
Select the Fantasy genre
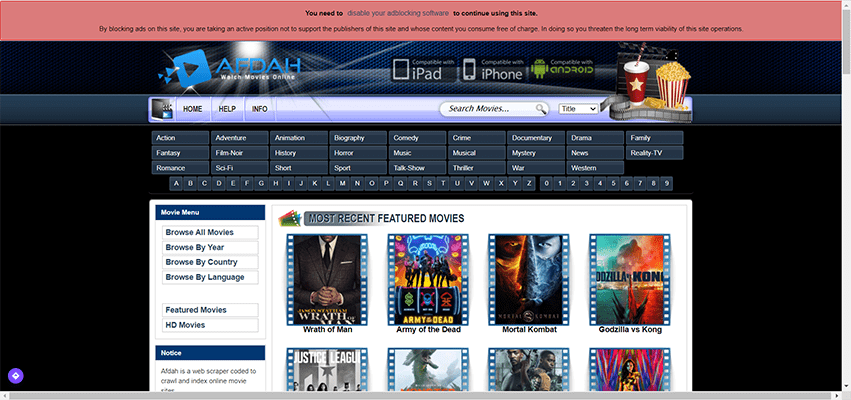coord(180,153)
